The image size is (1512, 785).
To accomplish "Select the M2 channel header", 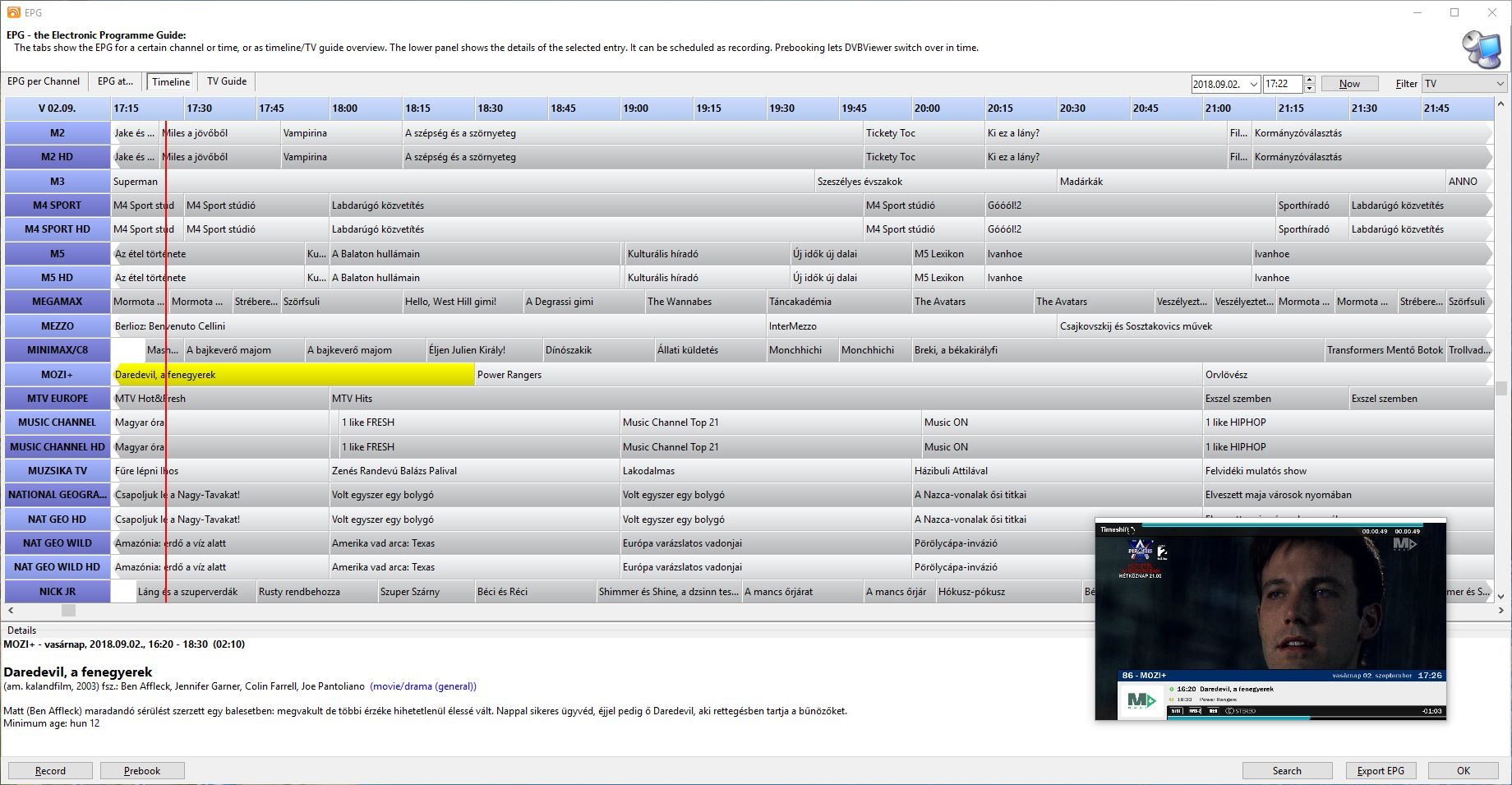I will (58, 133).
